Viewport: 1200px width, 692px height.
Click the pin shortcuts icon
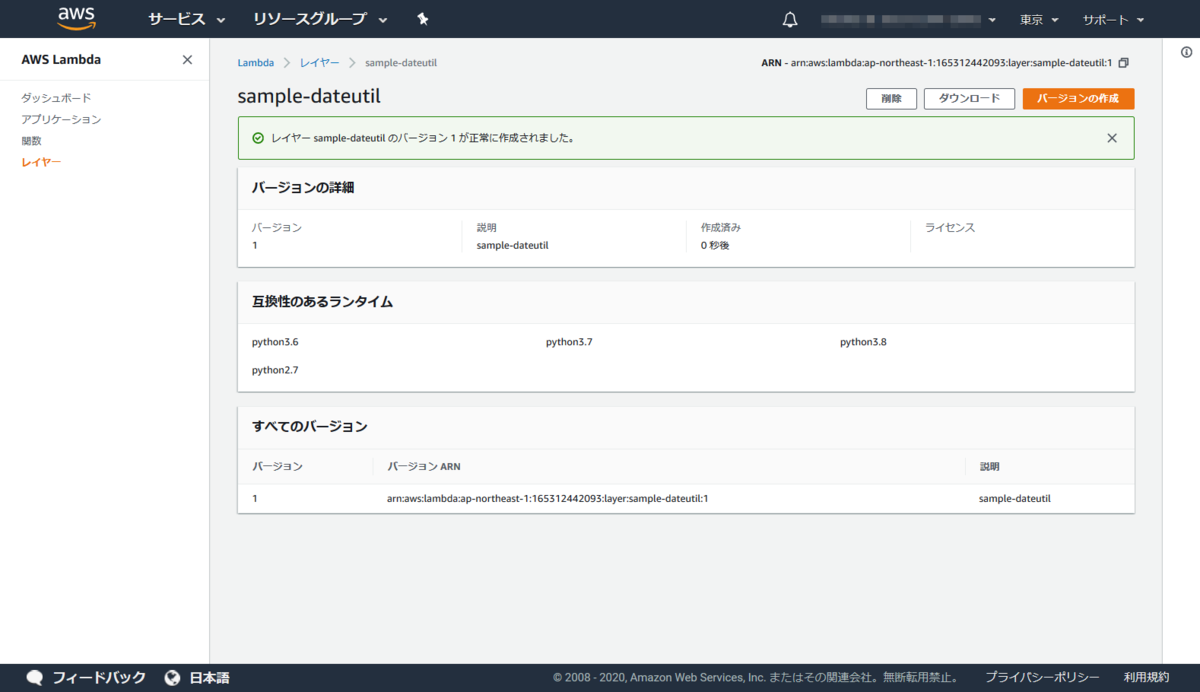[423, 19]
